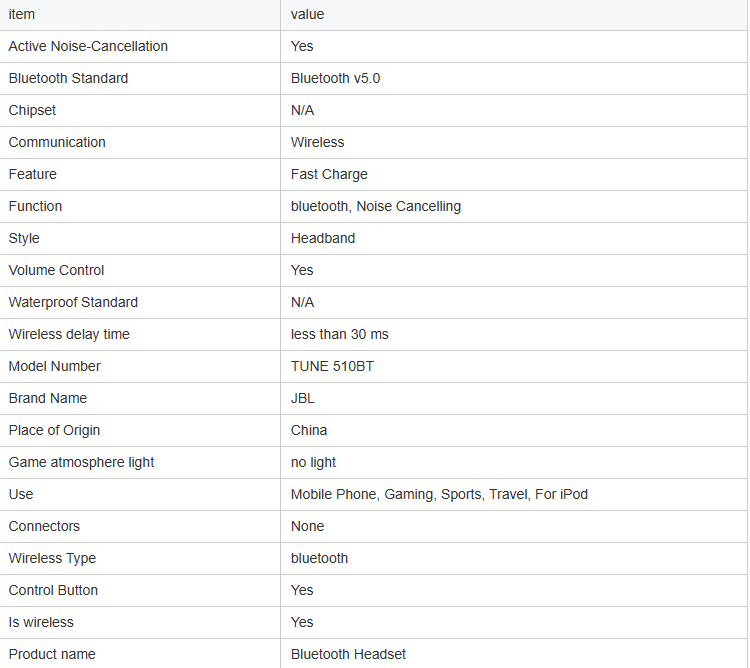750x668 pixels.
Task: Click the Bluetooth Headset product name value
Action: 348,654
